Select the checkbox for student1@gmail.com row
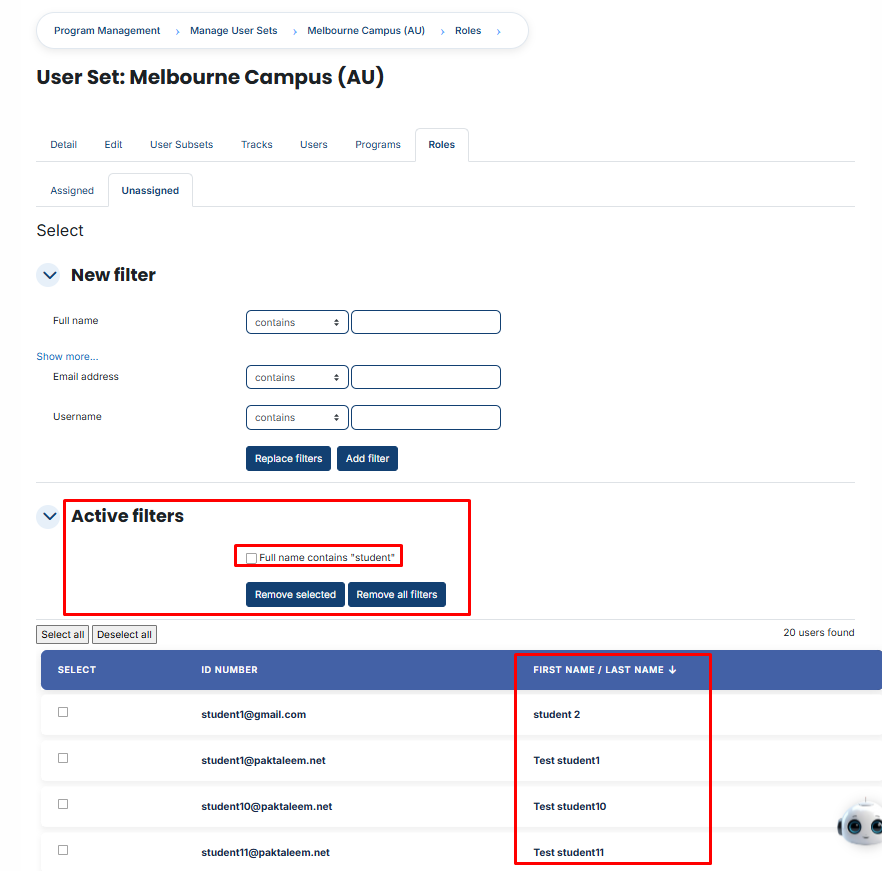Screen dimensions: 882x871 [63, 712]
